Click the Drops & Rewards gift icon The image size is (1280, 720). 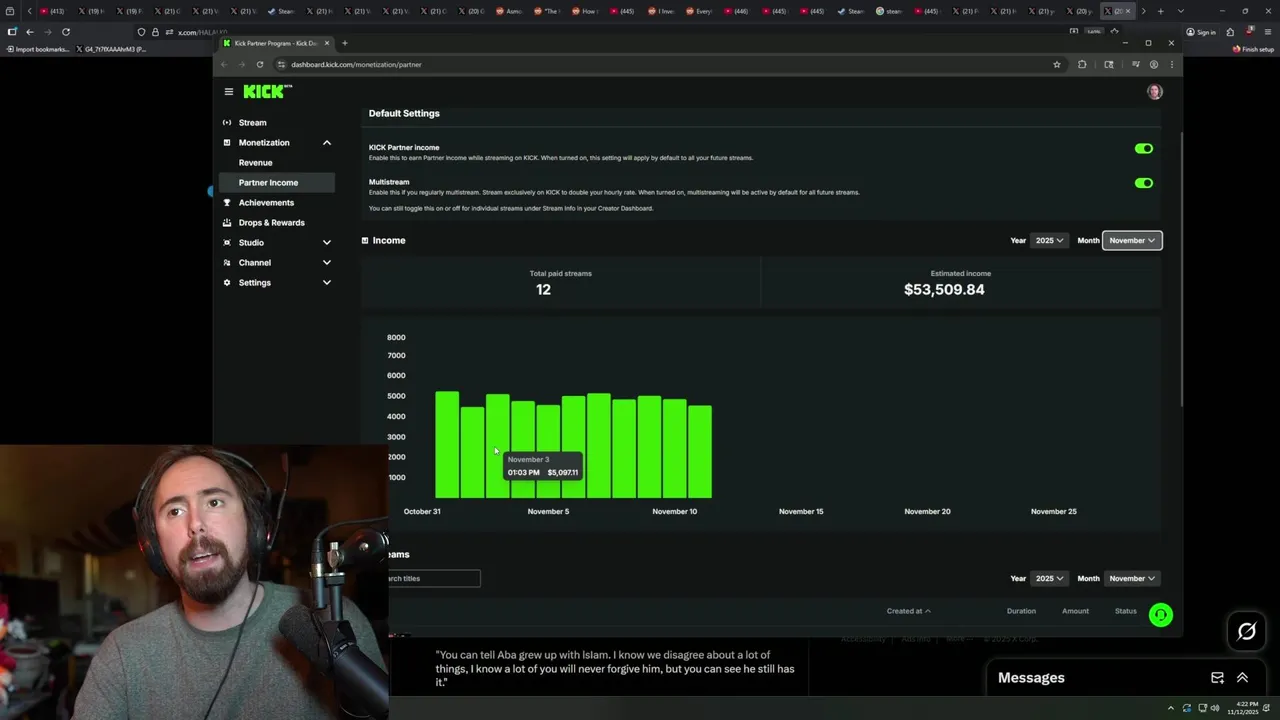click(x=227, y=222)
